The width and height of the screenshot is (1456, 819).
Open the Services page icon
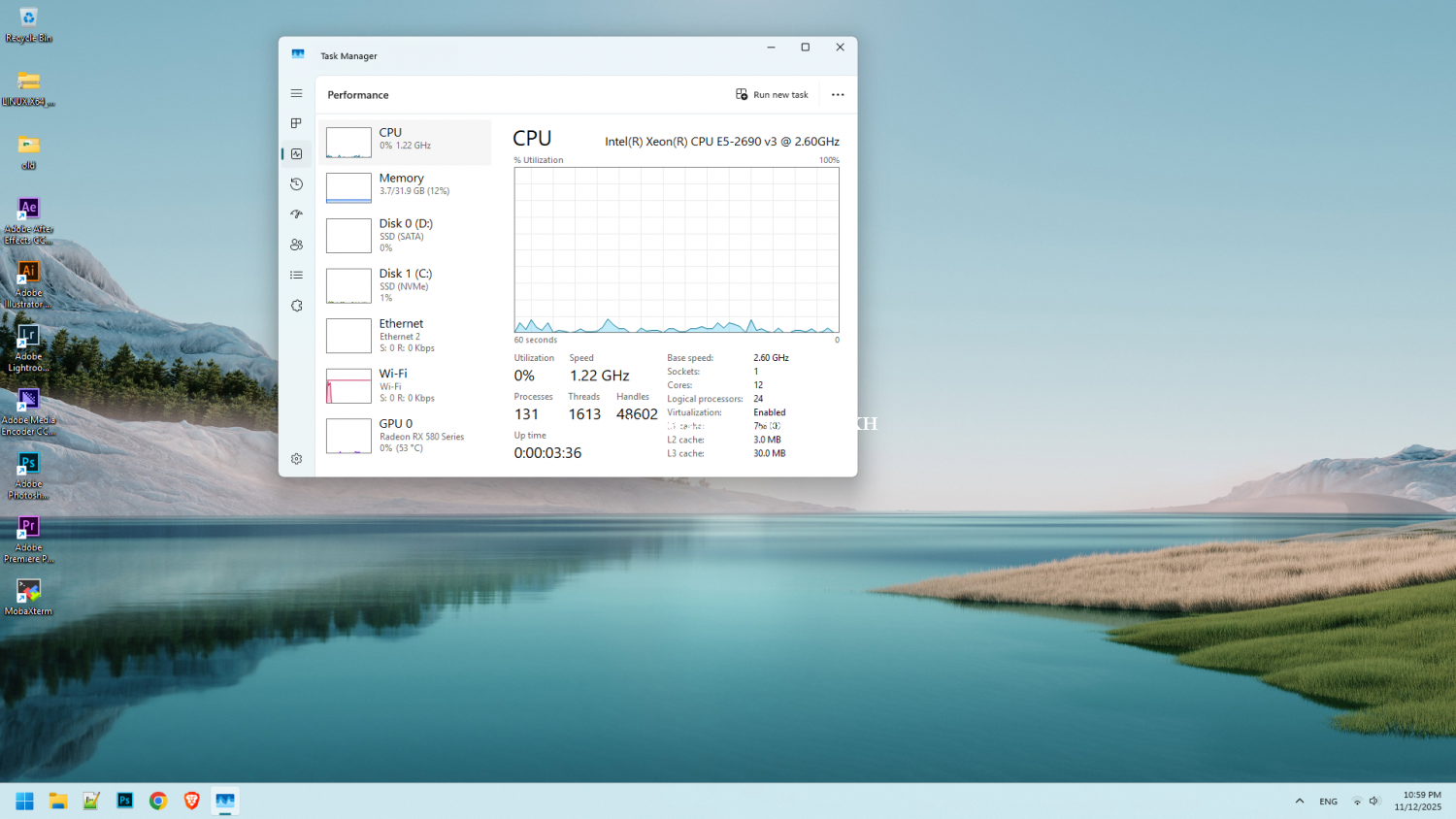[x=297, y=306]
